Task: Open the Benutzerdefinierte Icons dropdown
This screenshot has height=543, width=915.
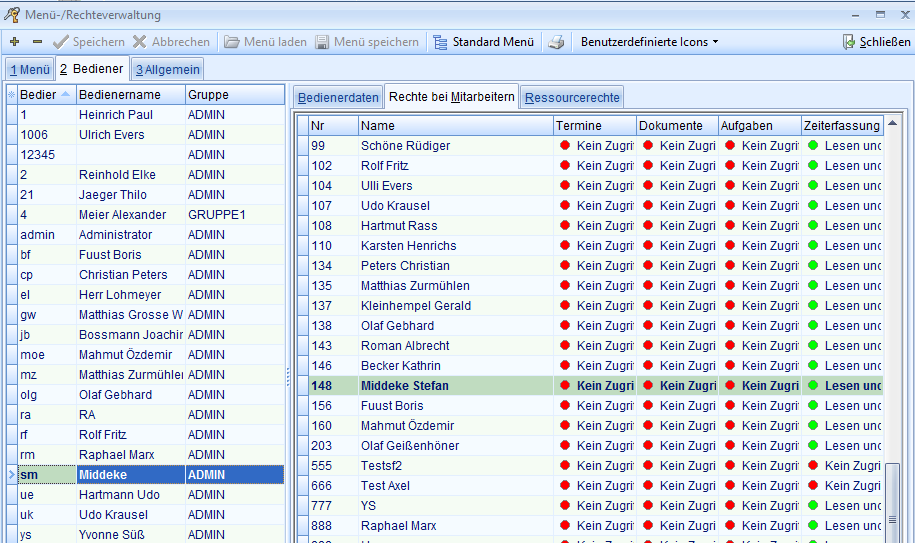Action: pyautogui.click(x=649, y=42)
